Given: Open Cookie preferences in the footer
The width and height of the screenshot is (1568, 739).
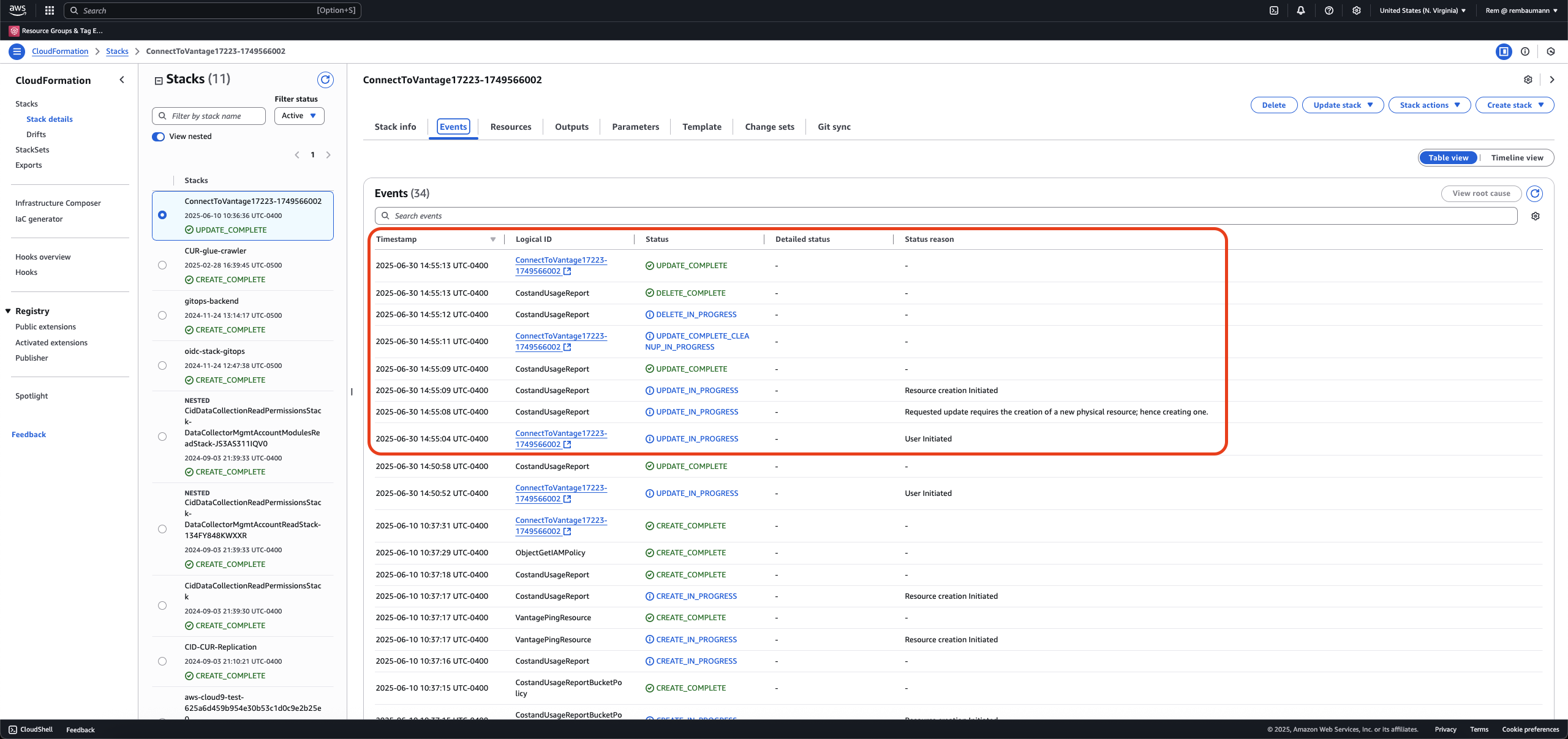Looking at the screenshot, I should pyautogui.click(x=1530, y=729).
